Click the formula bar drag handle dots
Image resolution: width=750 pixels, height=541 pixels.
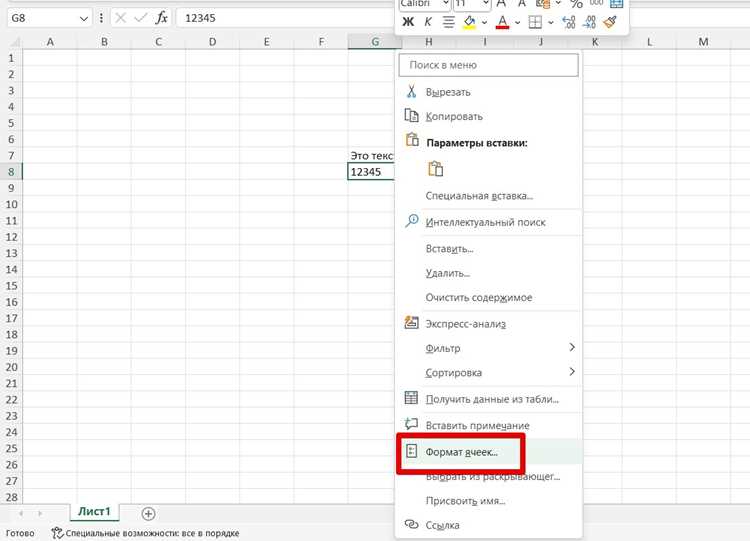click(x=101, y=18)
